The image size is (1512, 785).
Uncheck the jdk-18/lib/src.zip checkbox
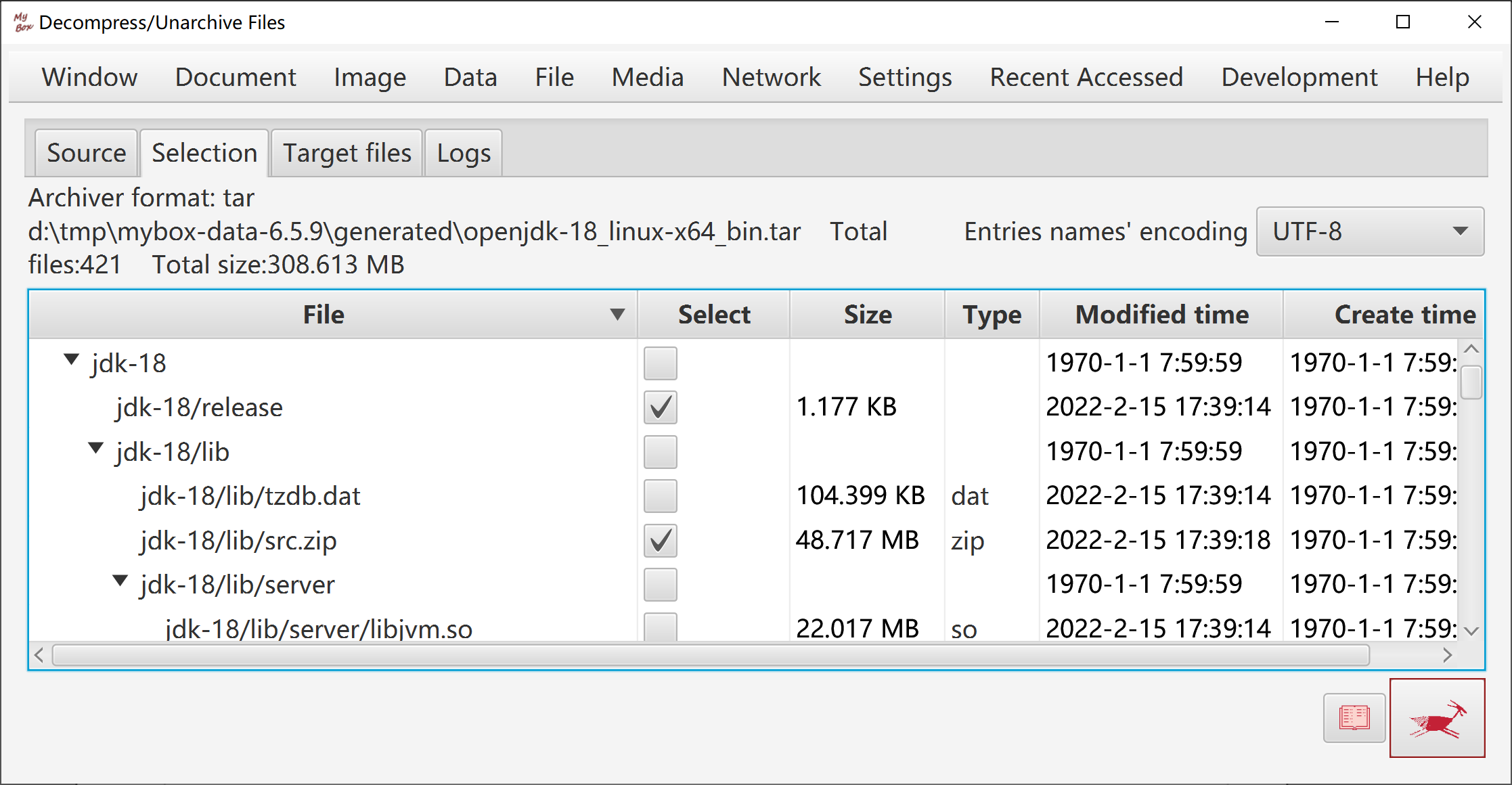tap(661, 541)
